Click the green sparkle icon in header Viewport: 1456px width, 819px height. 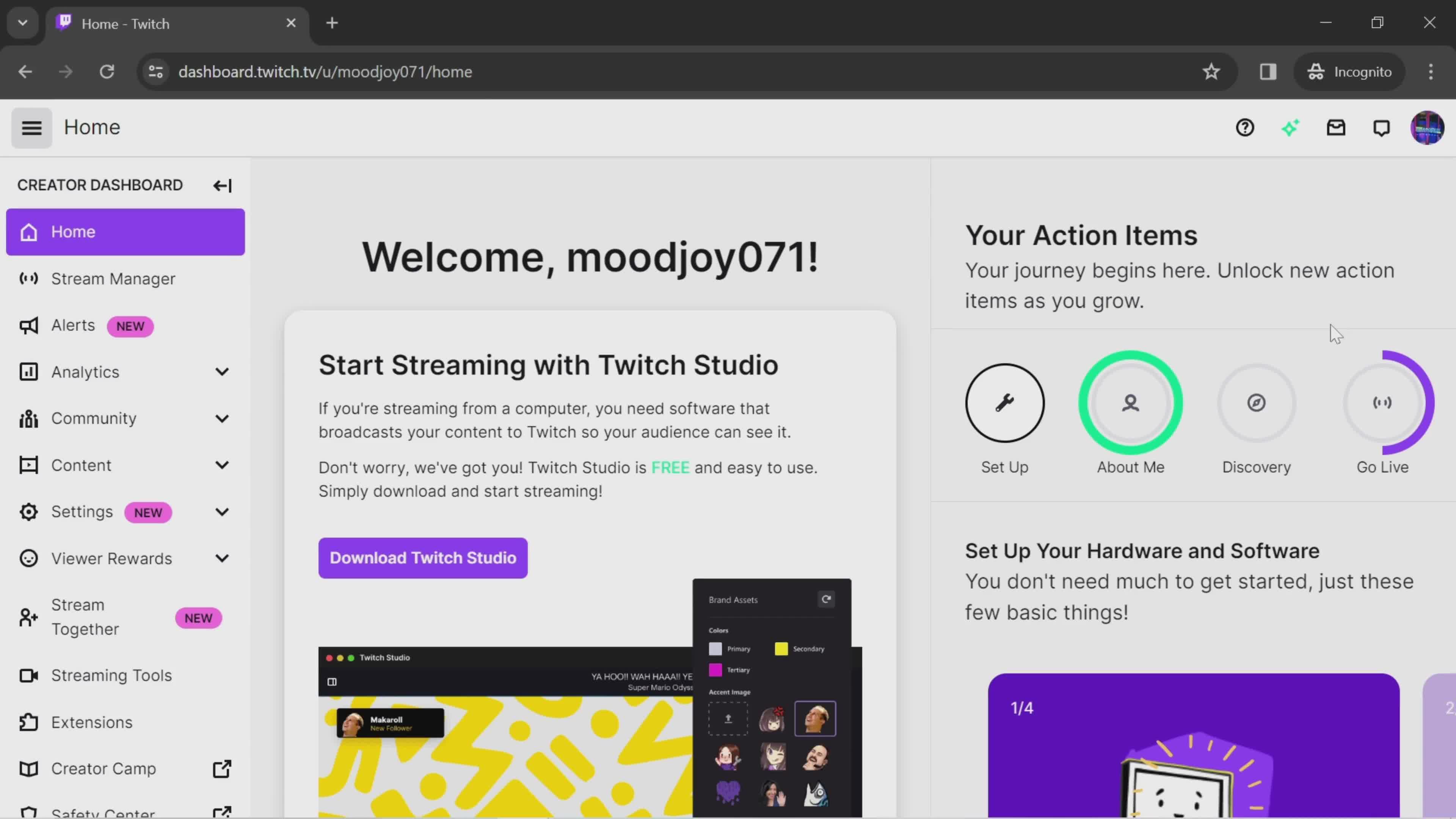(1290, 128)
